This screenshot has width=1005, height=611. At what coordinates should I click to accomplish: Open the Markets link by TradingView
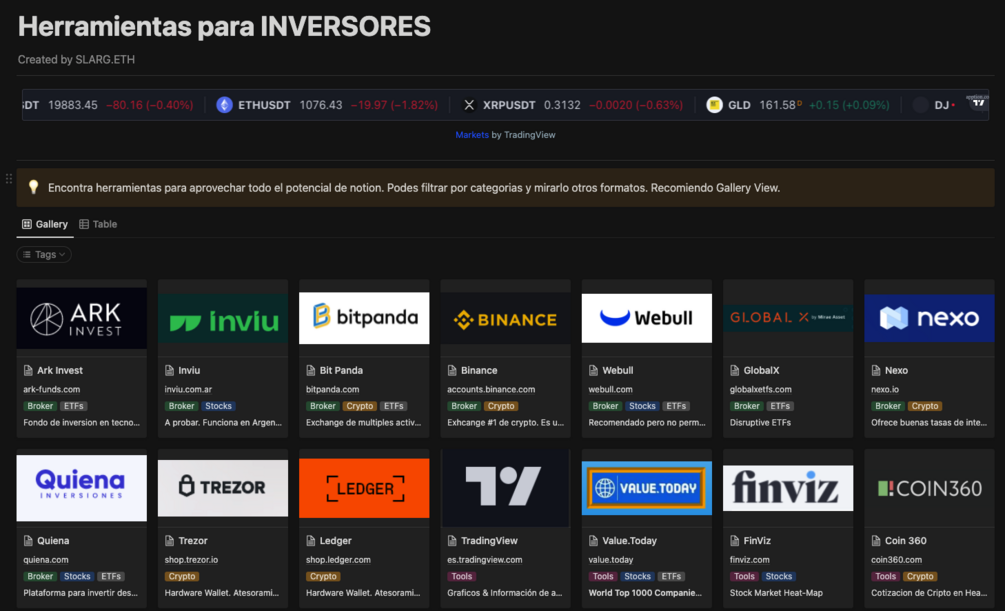pyautogui.click(x=472, y=135)
